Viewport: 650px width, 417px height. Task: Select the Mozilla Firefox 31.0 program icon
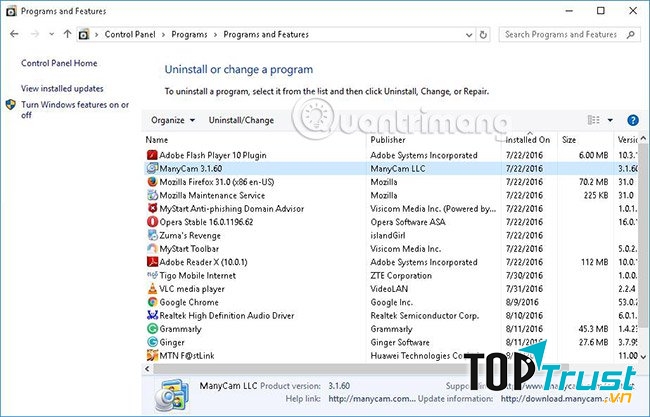tap(152, 182)
